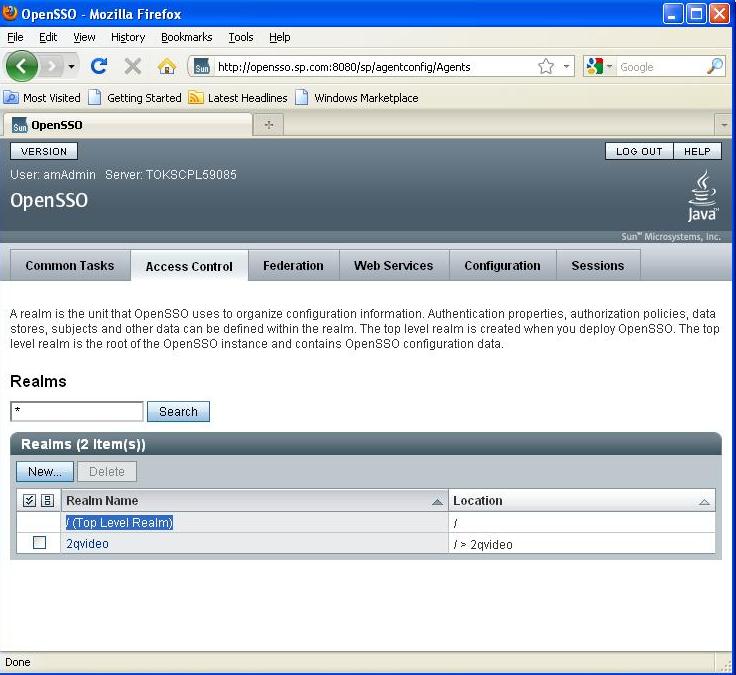The height and width of the screenshot is (675, 736).
Task: Click the "Server: TOKSCPL59085" header text
Action: [171, 175]
